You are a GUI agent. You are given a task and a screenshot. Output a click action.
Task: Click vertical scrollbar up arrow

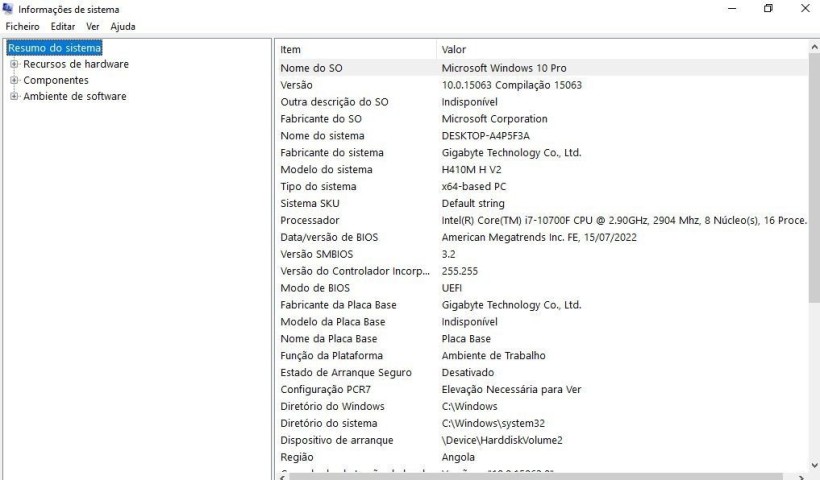pyautogui.click(x=814, y=47)
